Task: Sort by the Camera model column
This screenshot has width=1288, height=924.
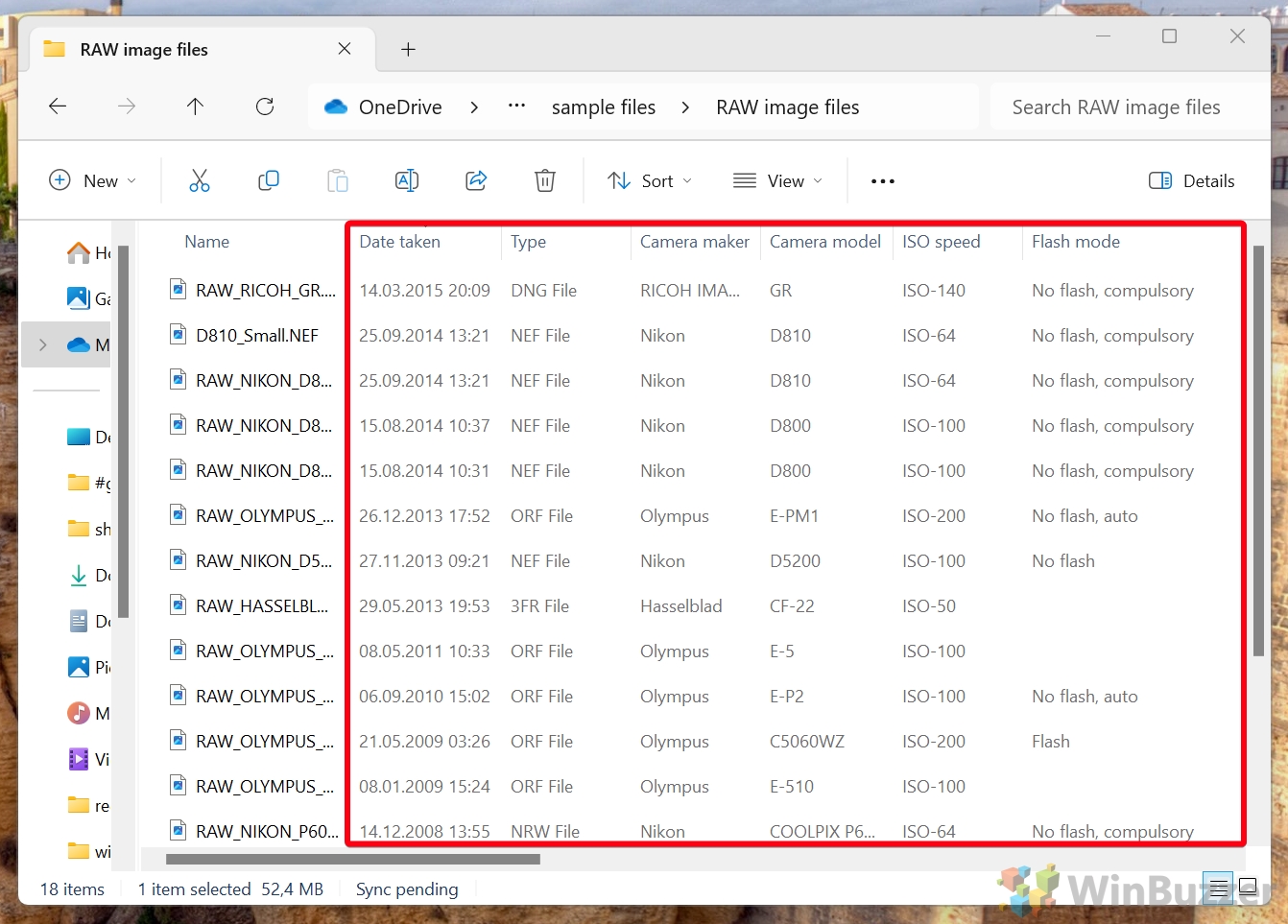Action: [x=825, y=242]
